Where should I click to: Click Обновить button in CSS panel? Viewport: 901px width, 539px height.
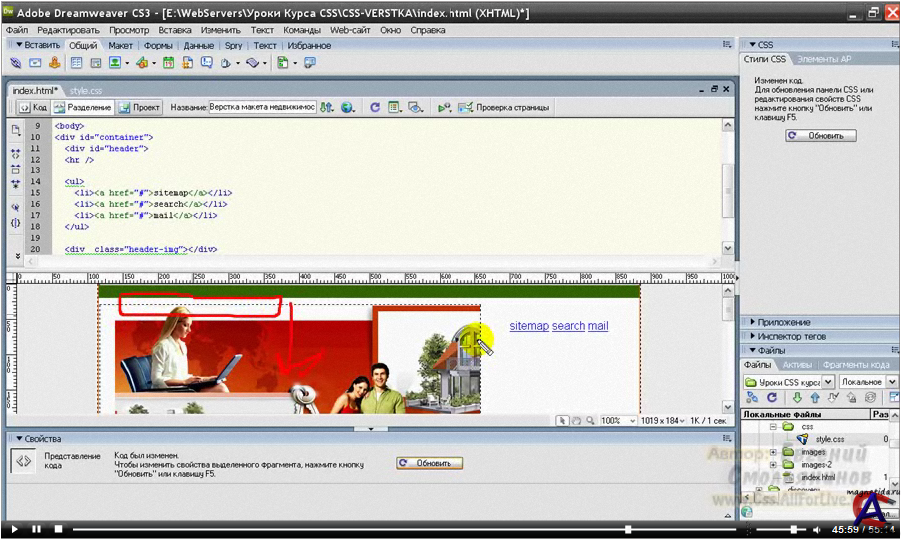[821, 136]
